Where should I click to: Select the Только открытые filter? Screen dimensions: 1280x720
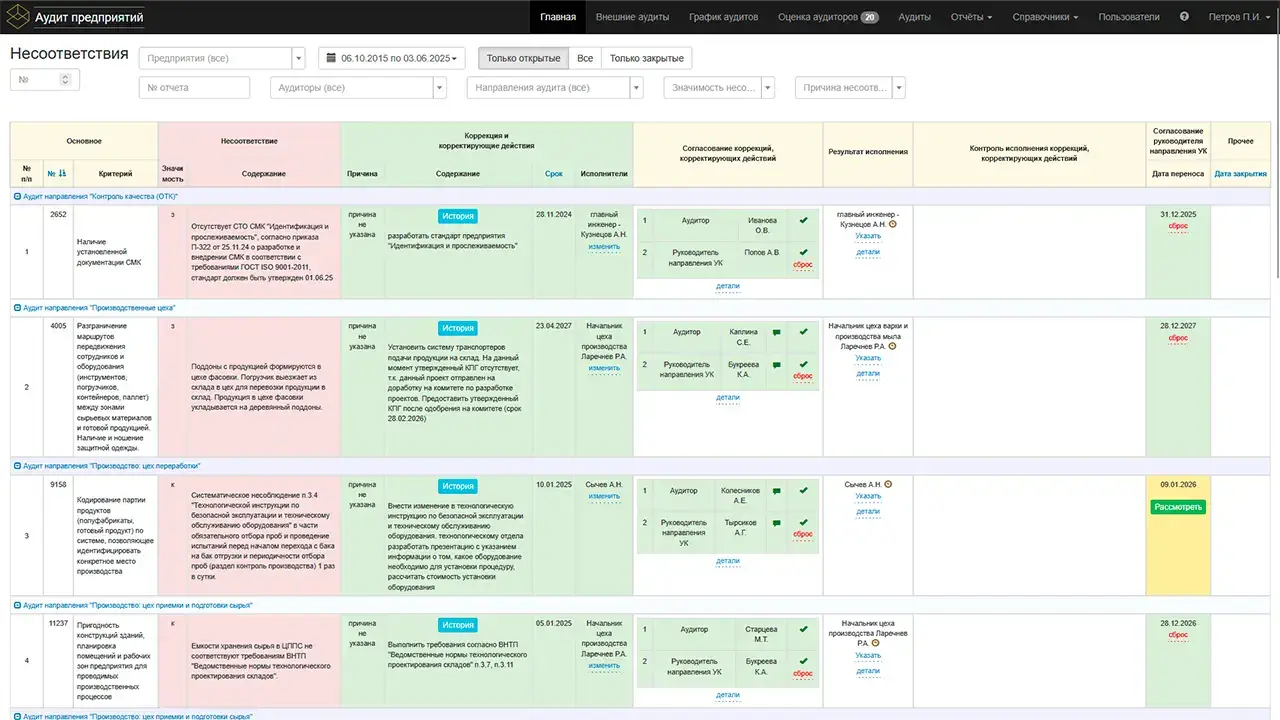523,58
